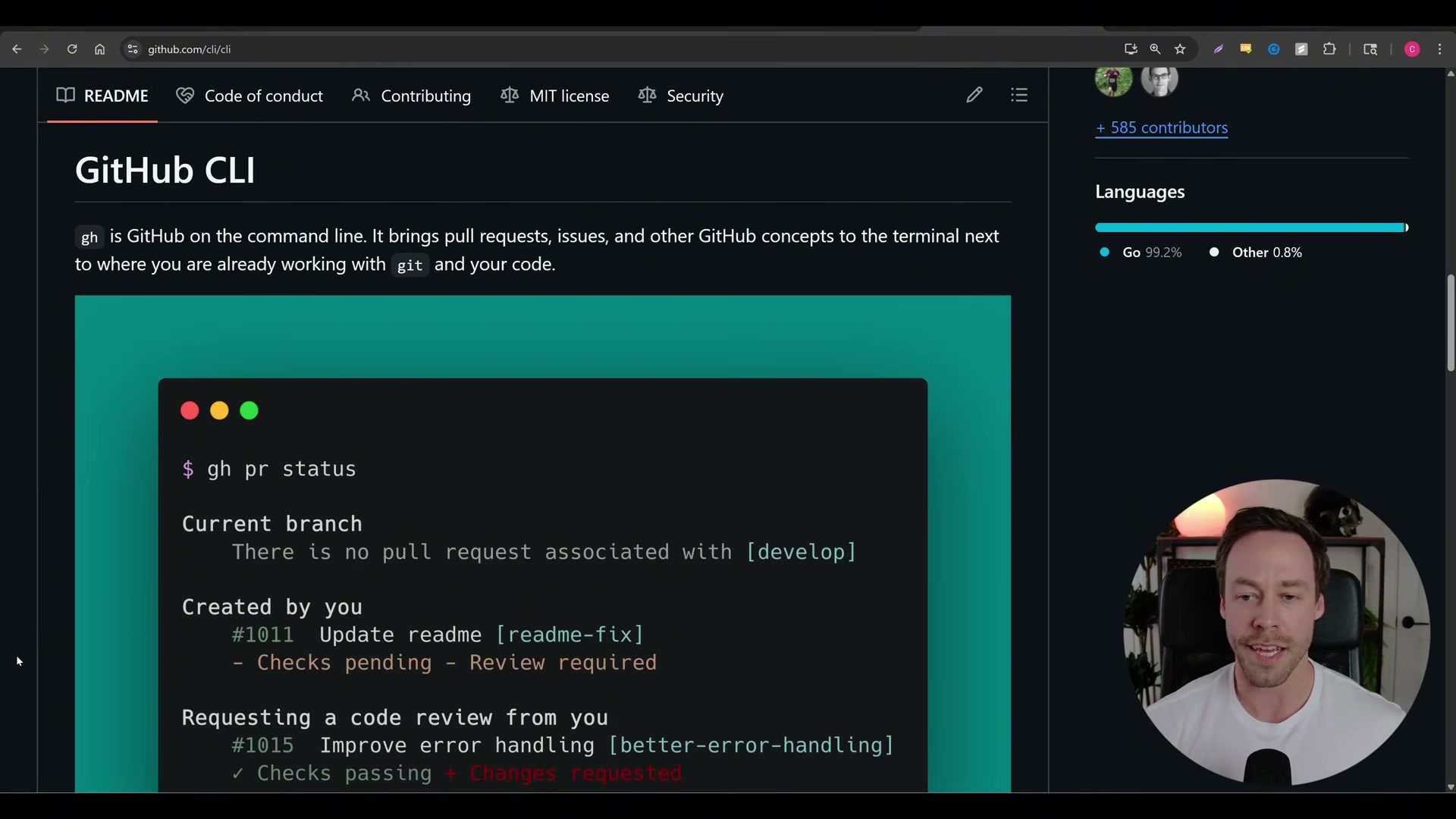The height and width of the screenshot is (819, 1456).
Task: Click the page vertical scrollbar thumb
Action: pos(1451,323)
